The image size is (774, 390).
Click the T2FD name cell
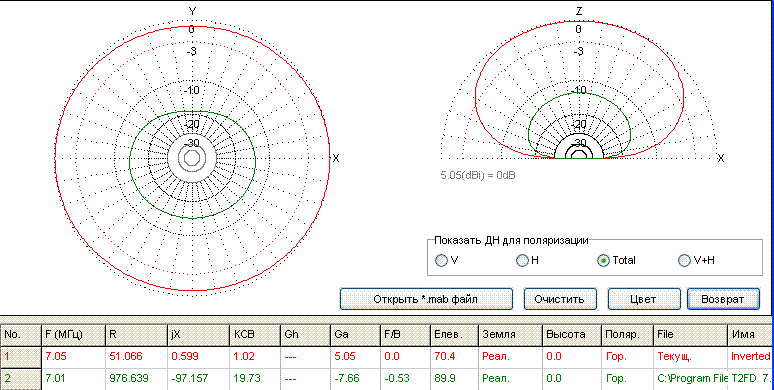750,379
